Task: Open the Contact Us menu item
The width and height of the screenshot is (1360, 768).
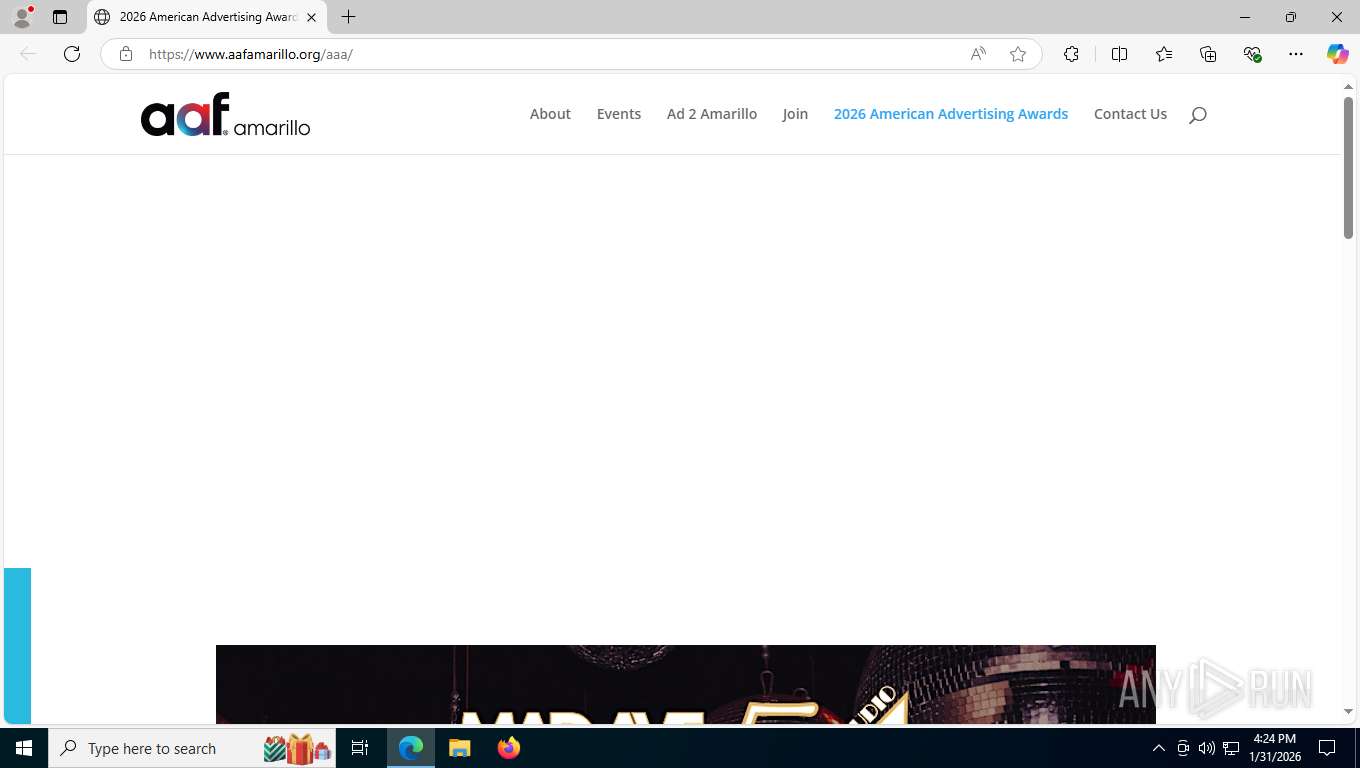Action: tap(1130, 114)
